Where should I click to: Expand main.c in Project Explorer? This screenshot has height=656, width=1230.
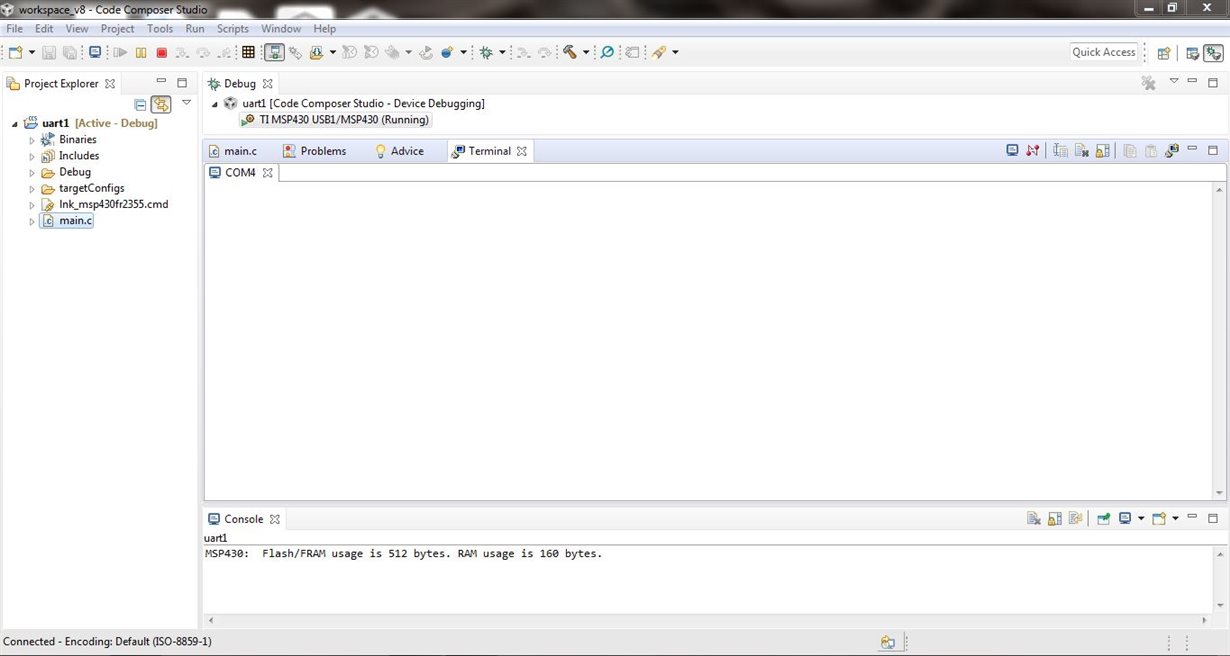point(32,220)
